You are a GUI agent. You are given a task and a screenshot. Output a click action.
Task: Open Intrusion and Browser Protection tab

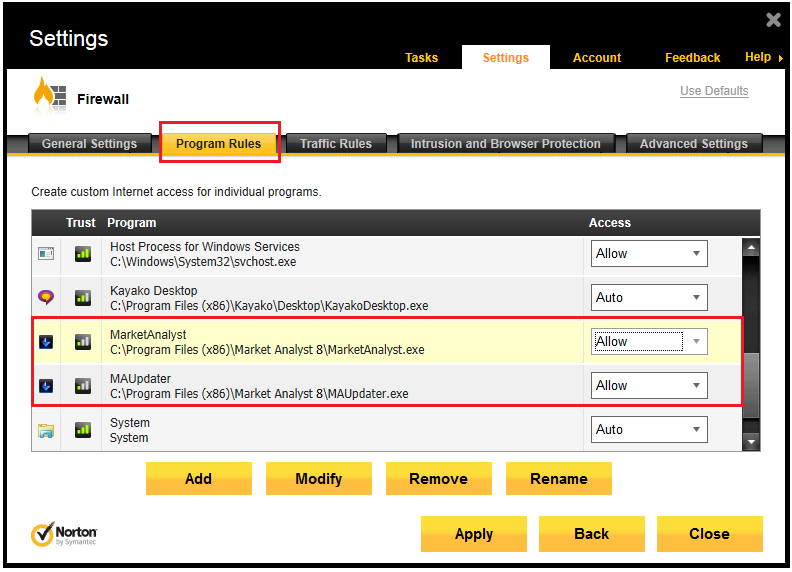click(506, 144)
